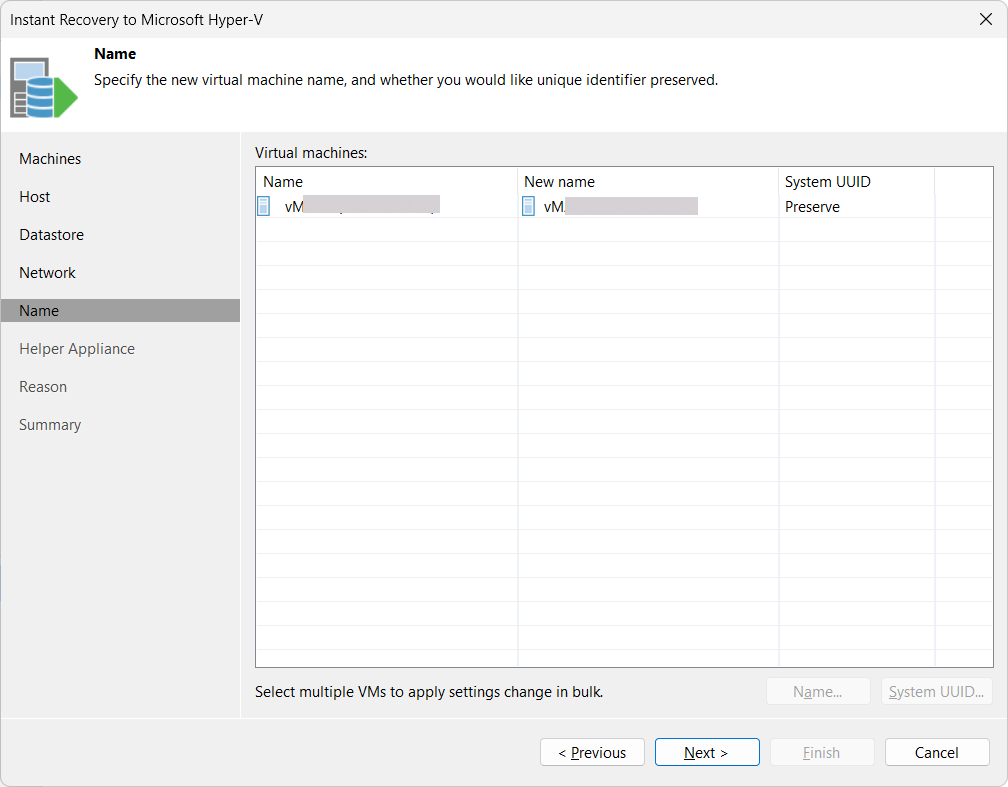
Task: Proceed with the Next button
Action: pos(707,752)
